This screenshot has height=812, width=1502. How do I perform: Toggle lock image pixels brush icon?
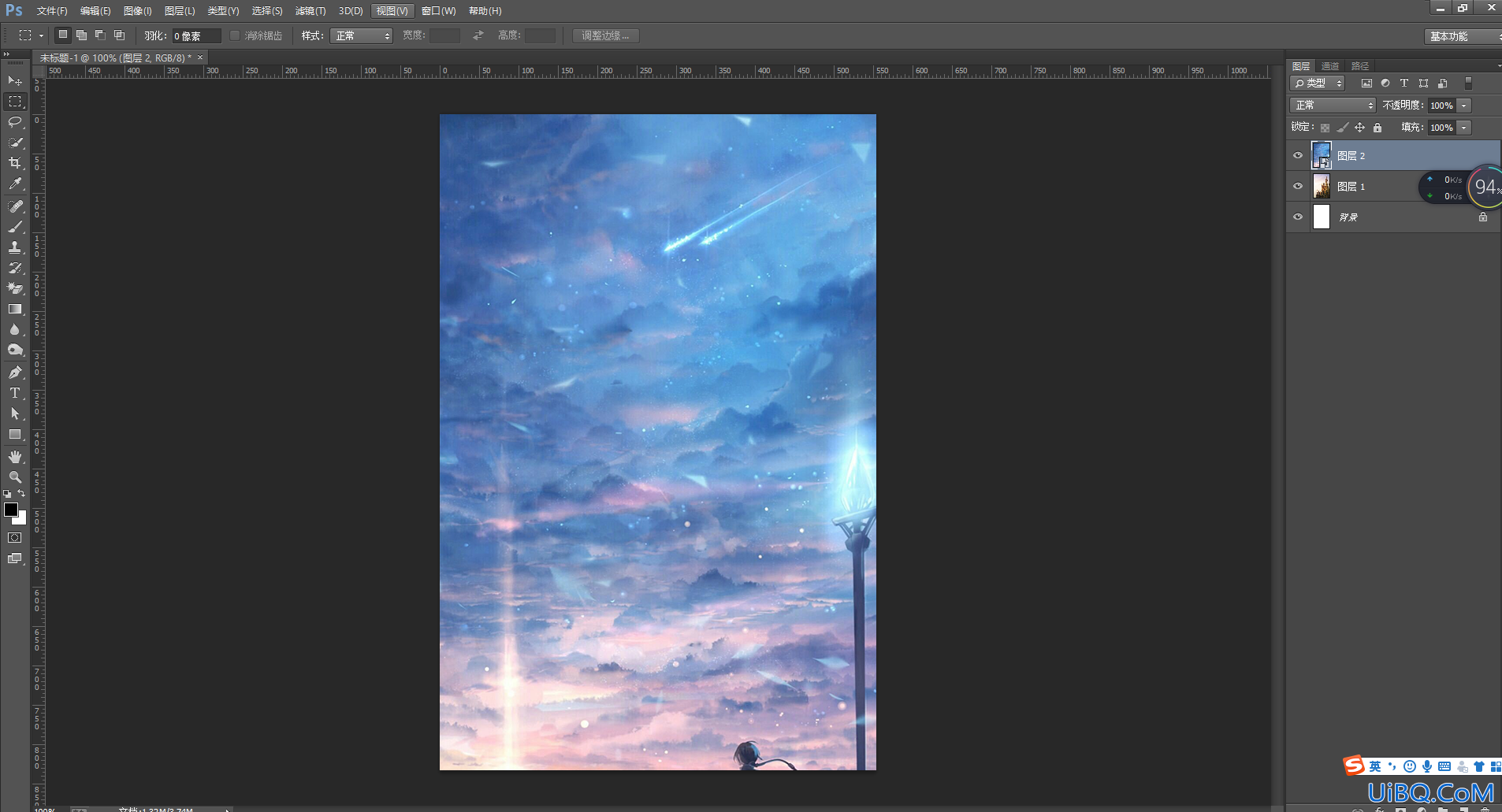[x=1343, y=128]
